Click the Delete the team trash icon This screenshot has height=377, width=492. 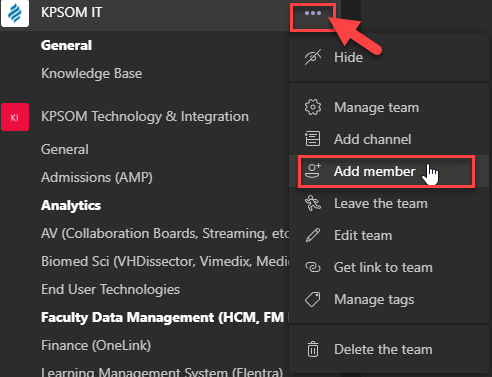[x=313, y=349]
